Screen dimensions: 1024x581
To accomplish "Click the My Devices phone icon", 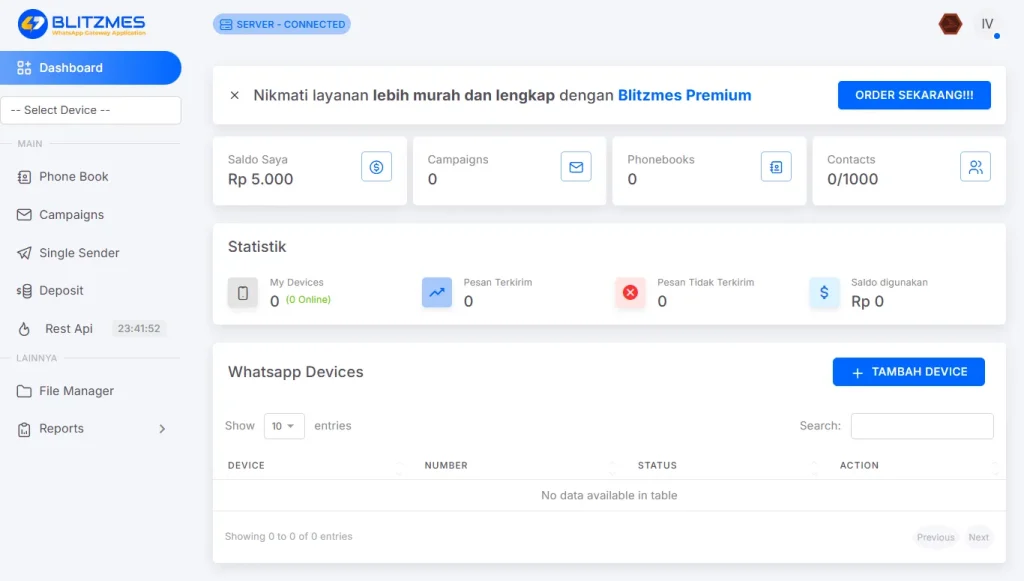I will point(242,292).
